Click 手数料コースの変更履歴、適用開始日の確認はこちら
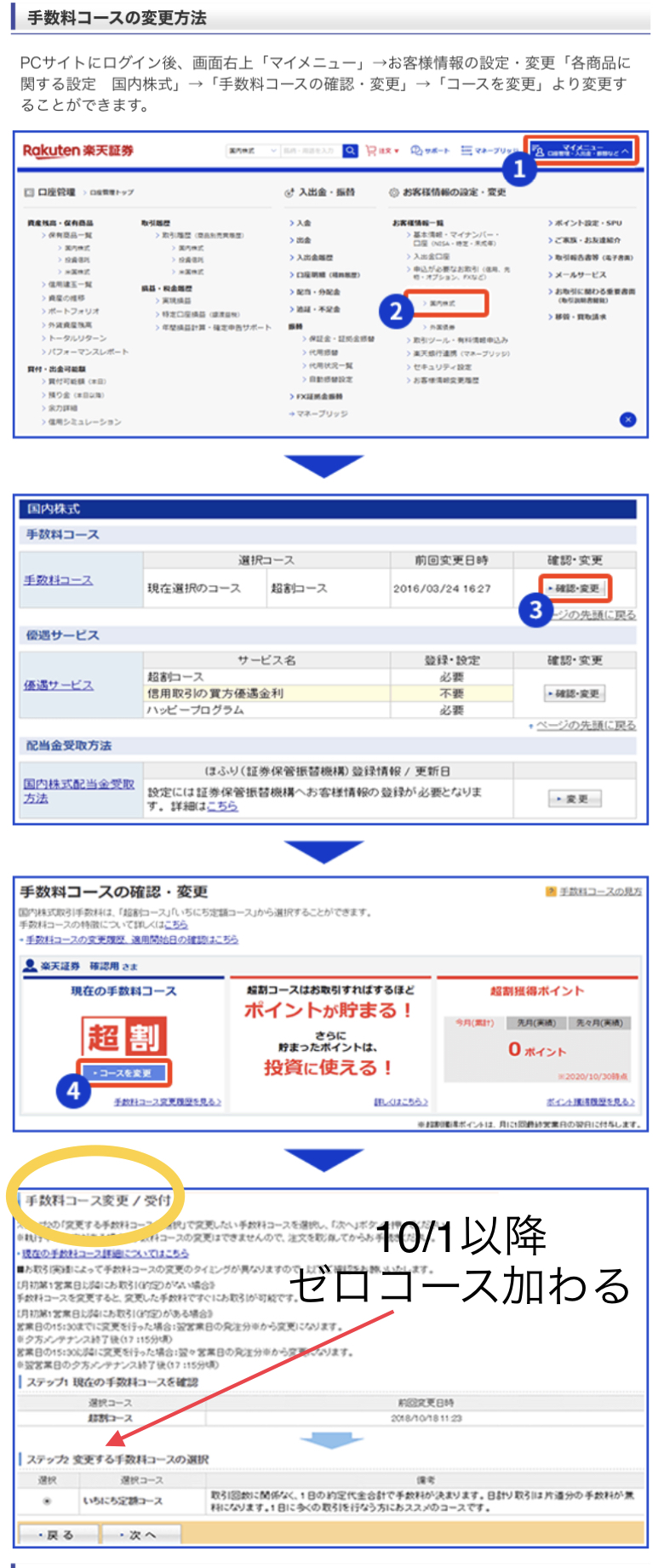The width and height of the screenshot is (664, 1568). click(132, 939)
